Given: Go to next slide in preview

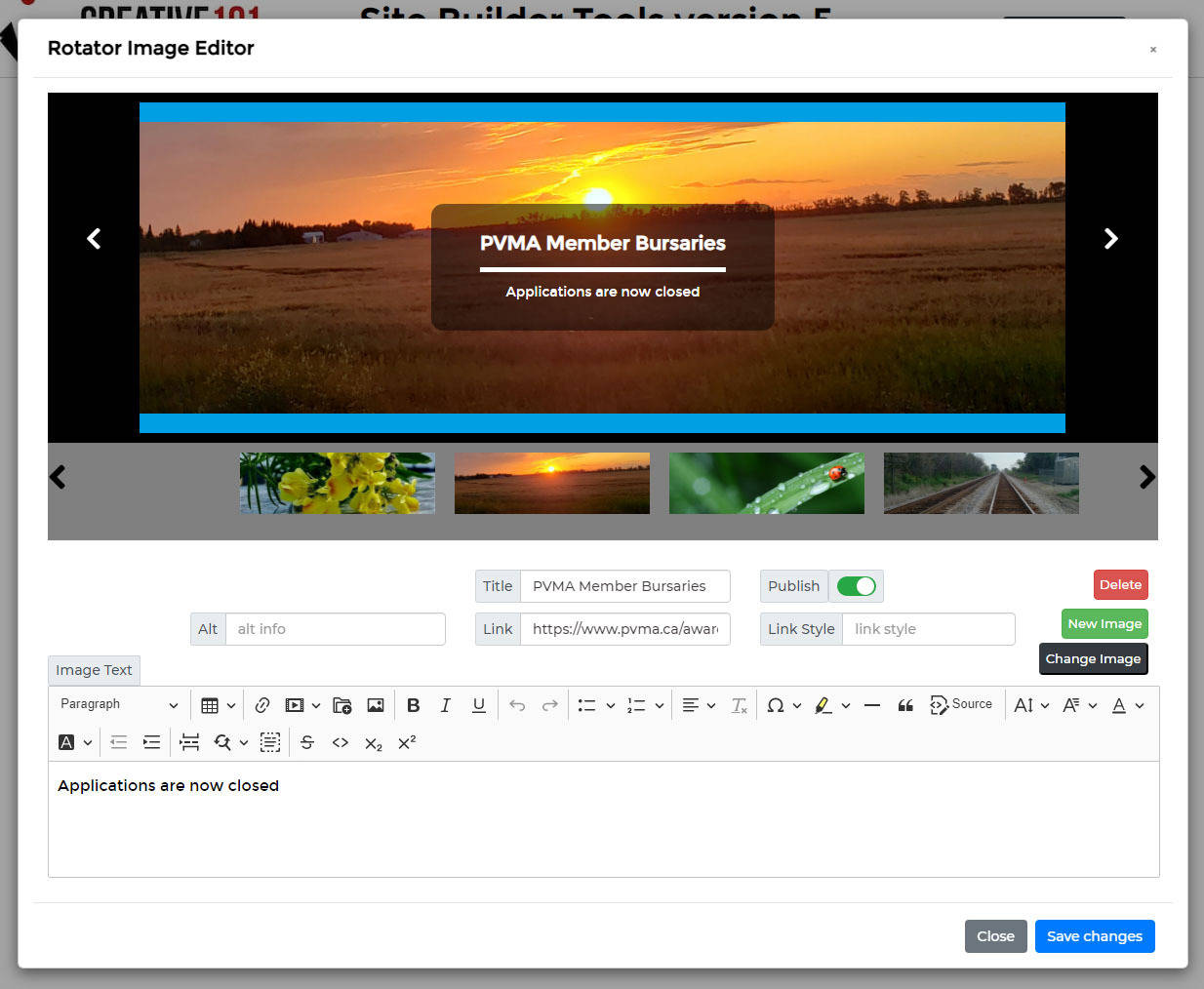Looking at the screenshot, I should (x=1110, y=238).
